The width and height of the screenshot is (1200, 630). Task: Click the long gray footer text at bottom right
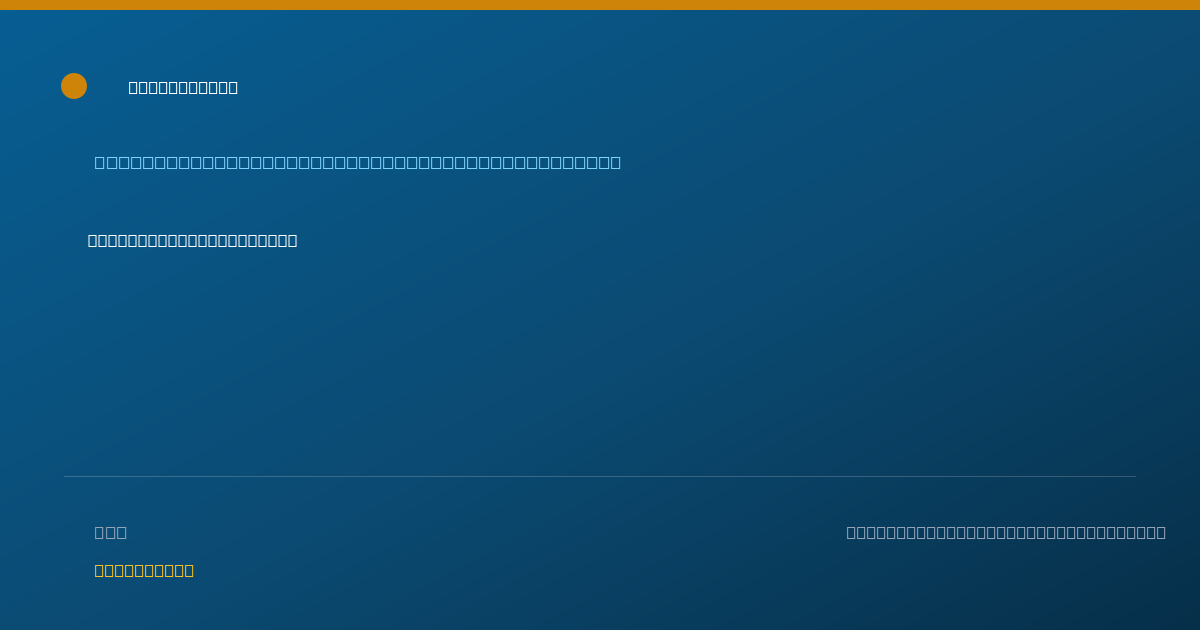(x=1006, y=532)
